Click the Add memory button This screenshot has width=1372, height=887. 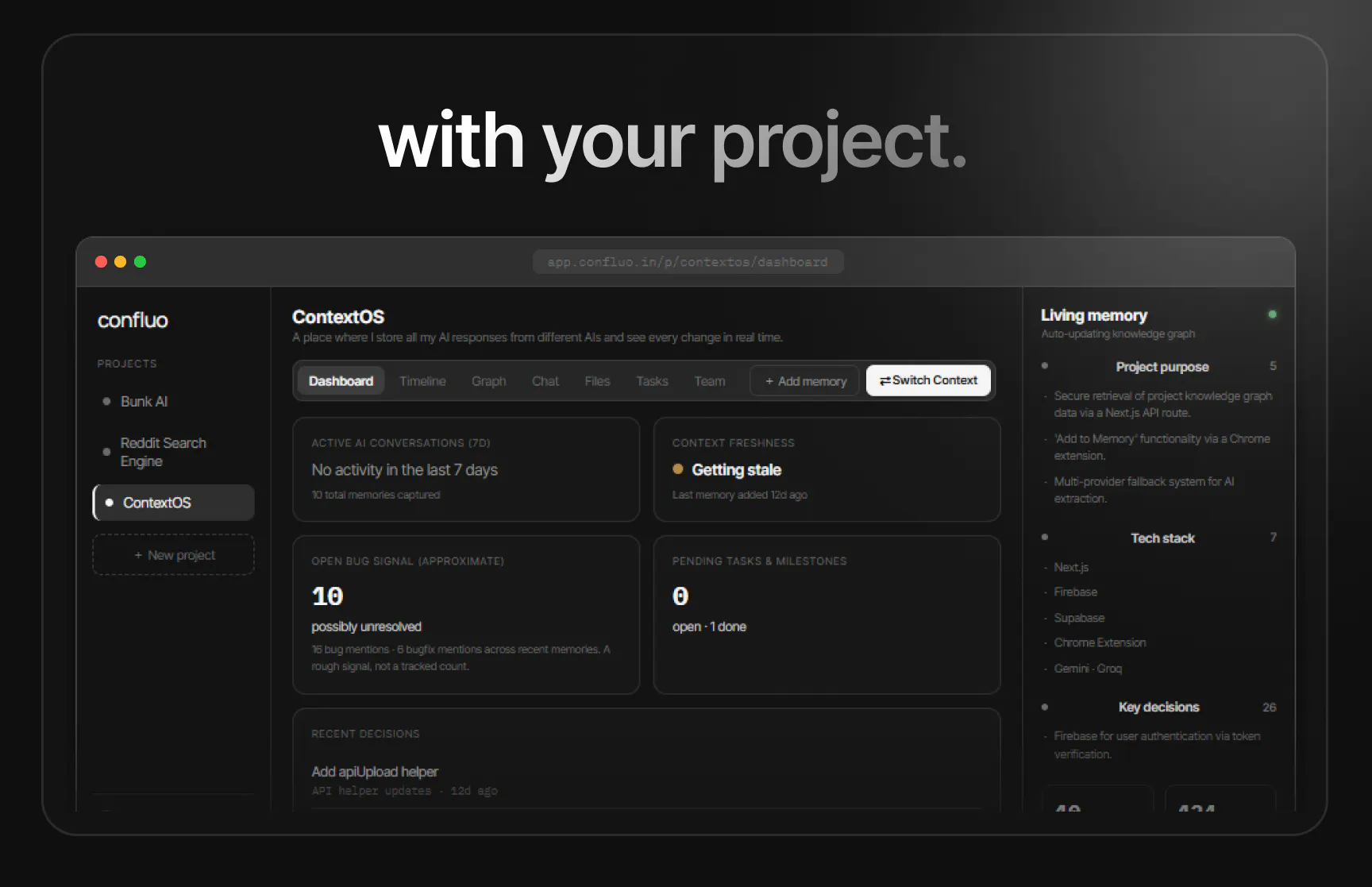pyautogui.click(x=805, y=381)
